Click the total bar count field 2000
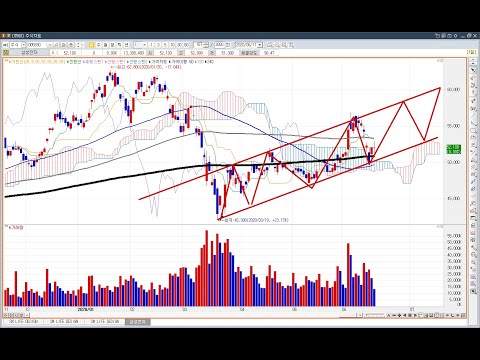The image size is (480, 360). (x=220, y=45)
